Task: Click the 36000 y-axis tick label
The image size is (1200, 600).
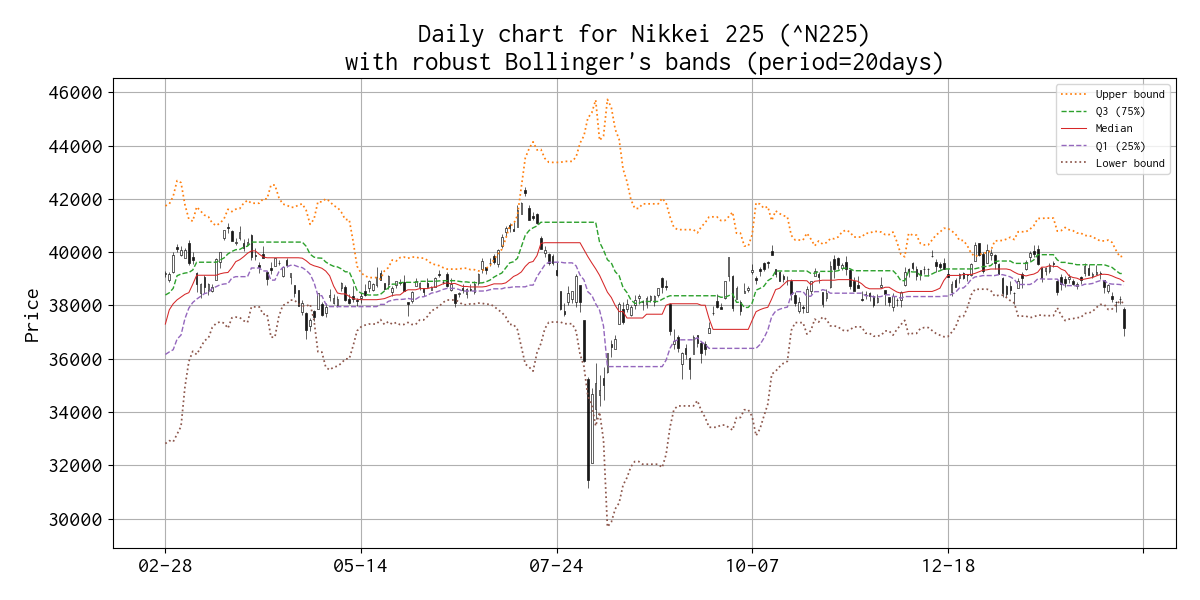Action: [x=76, y=359]
